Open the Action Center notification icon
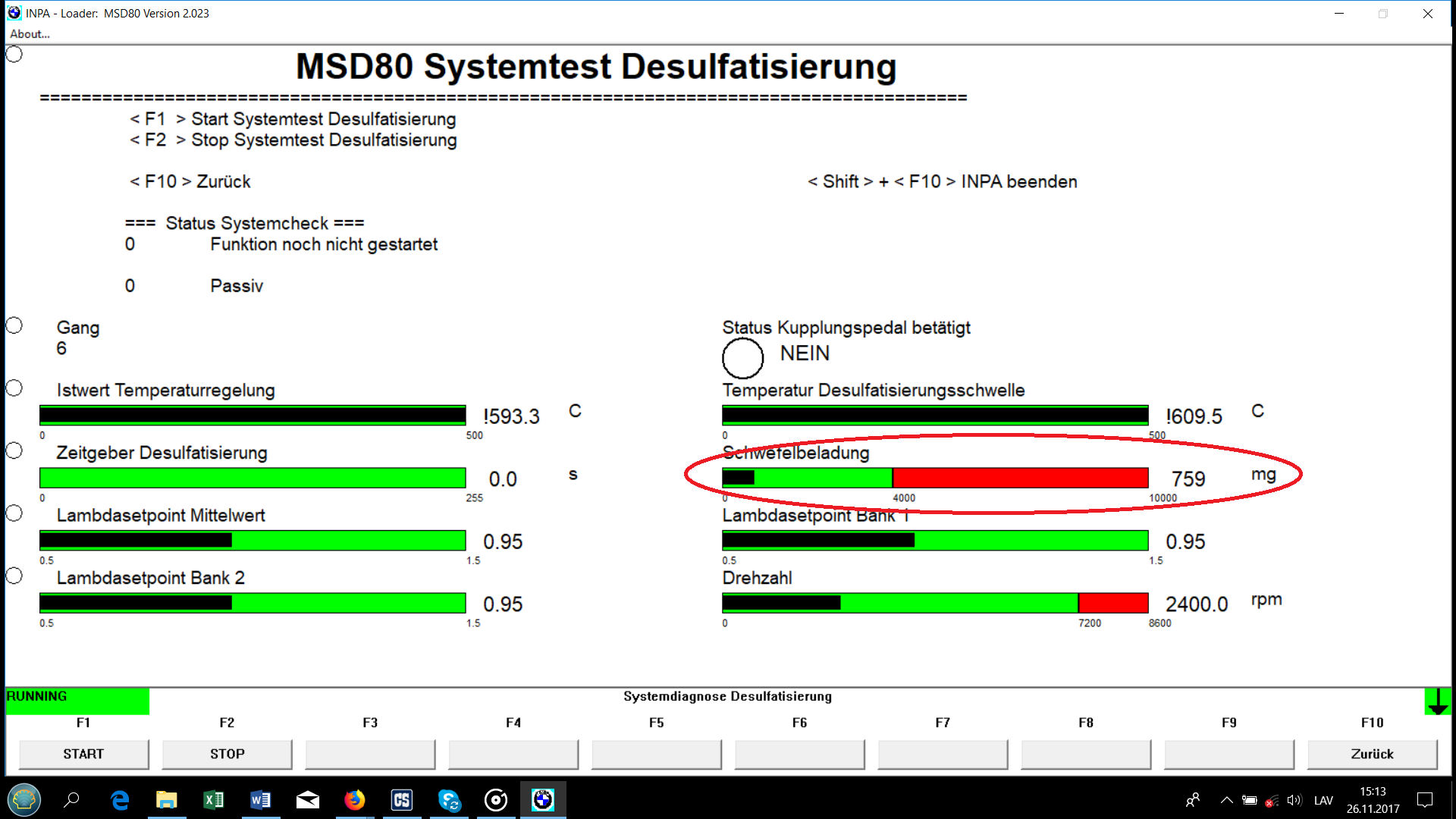The image size is (1456, 819). tap(1425, 799)
